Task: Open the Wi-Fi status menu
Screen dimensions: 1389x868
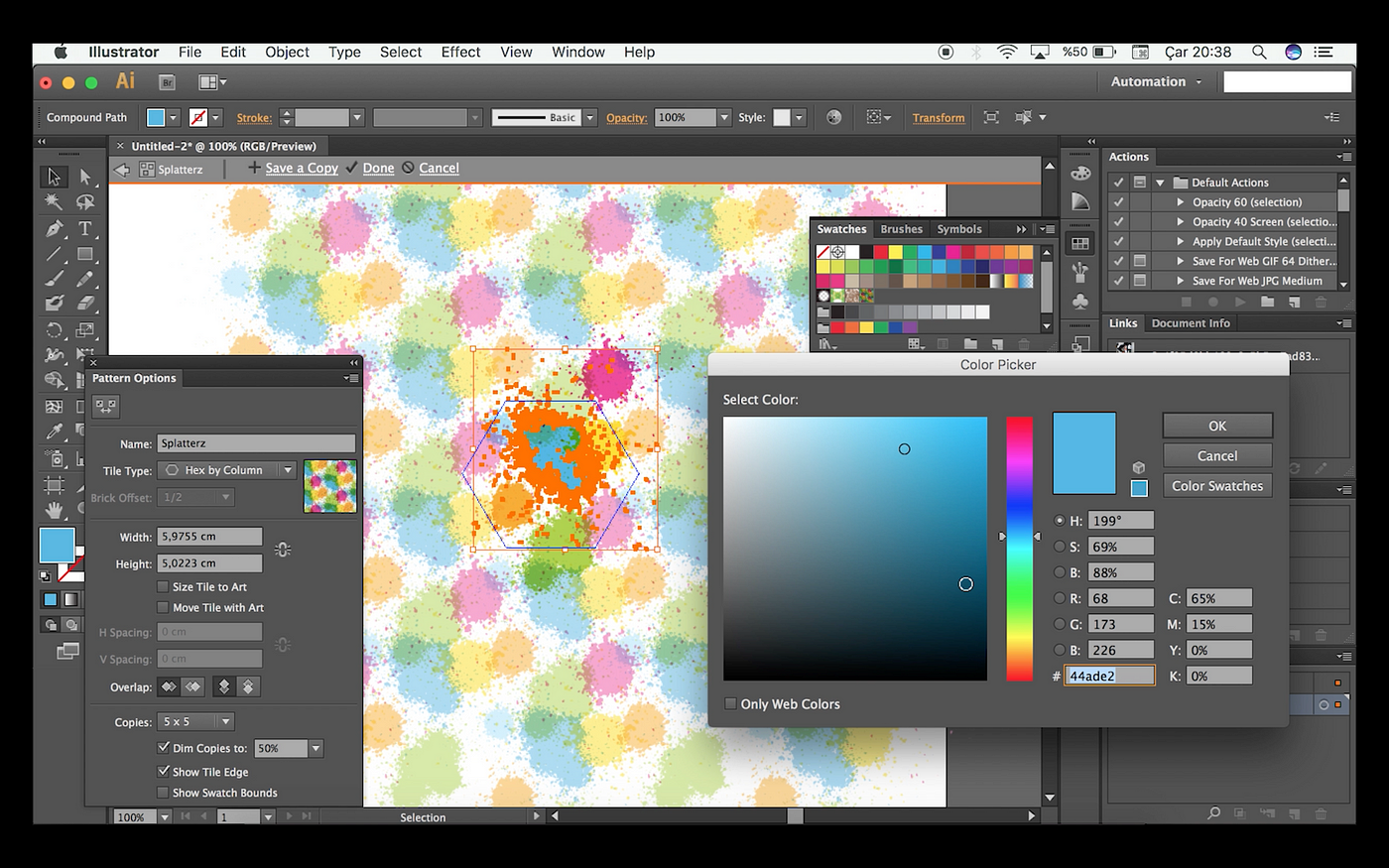Action: [x=1007, y=52]
